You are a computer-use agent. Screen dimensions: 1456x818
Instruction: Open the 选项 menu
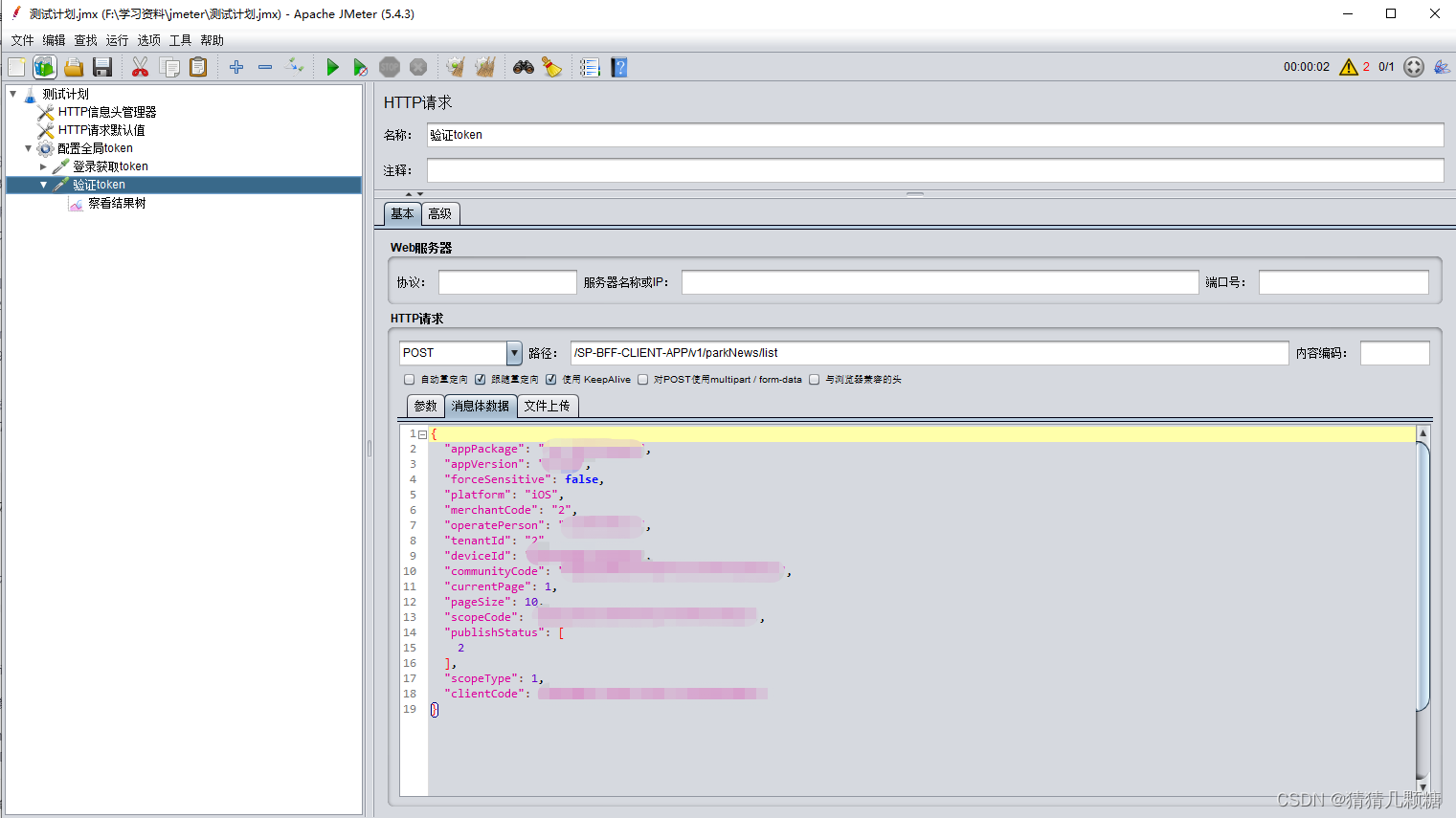click(148, 40)
